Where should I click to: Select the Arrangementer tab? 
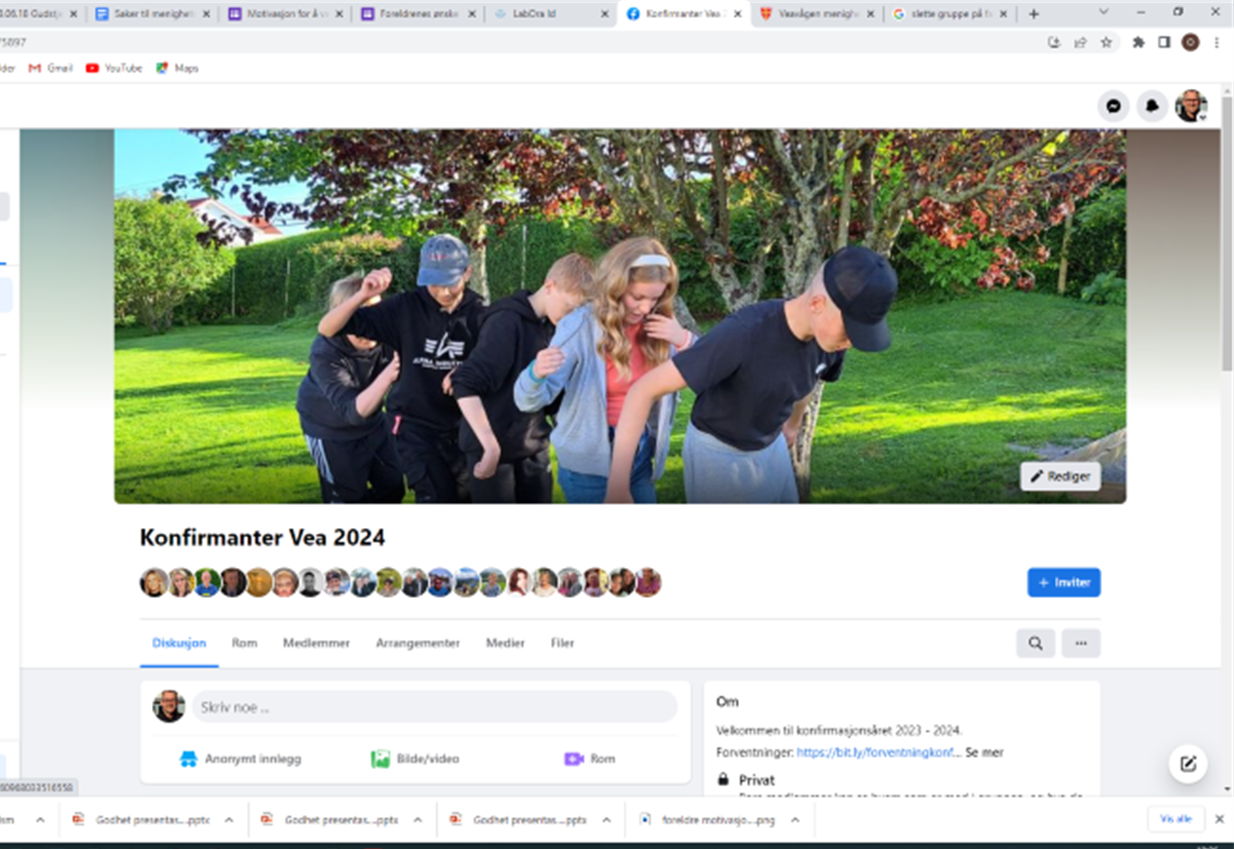coord(418,643)
